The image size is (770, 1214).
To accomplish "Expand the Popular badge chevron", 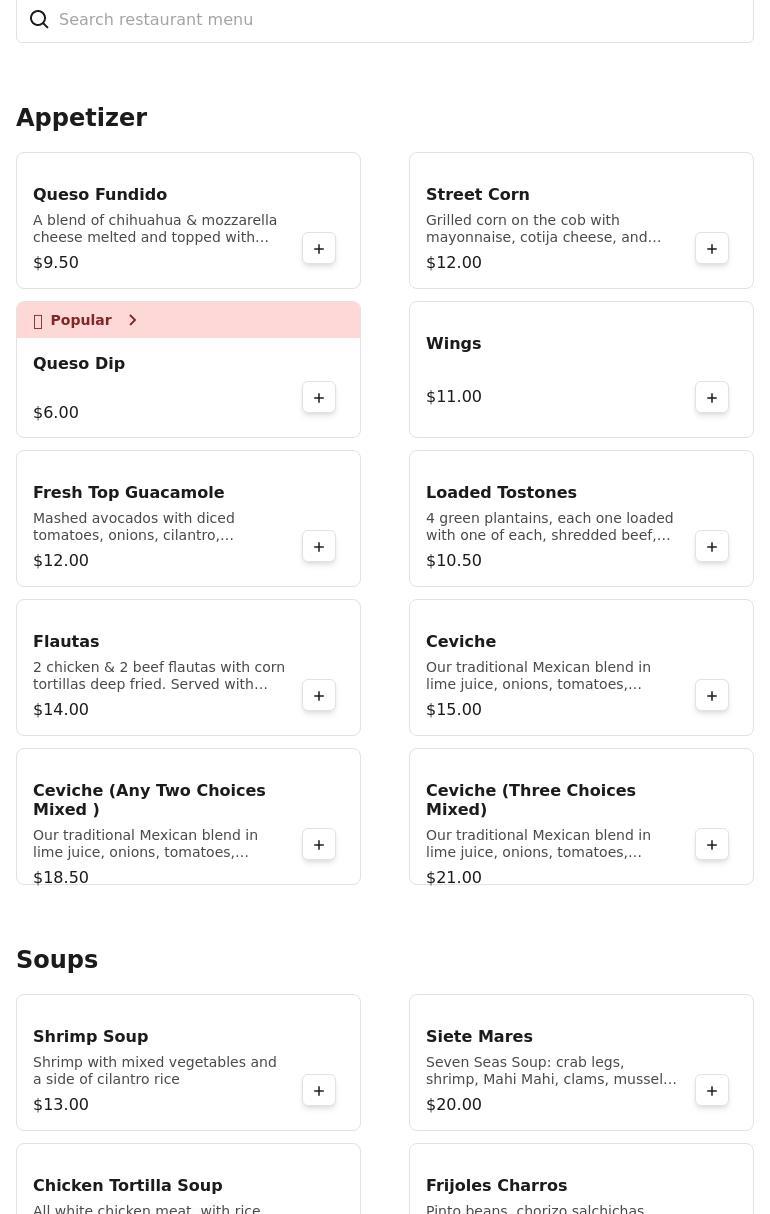I will pos(132,320).
